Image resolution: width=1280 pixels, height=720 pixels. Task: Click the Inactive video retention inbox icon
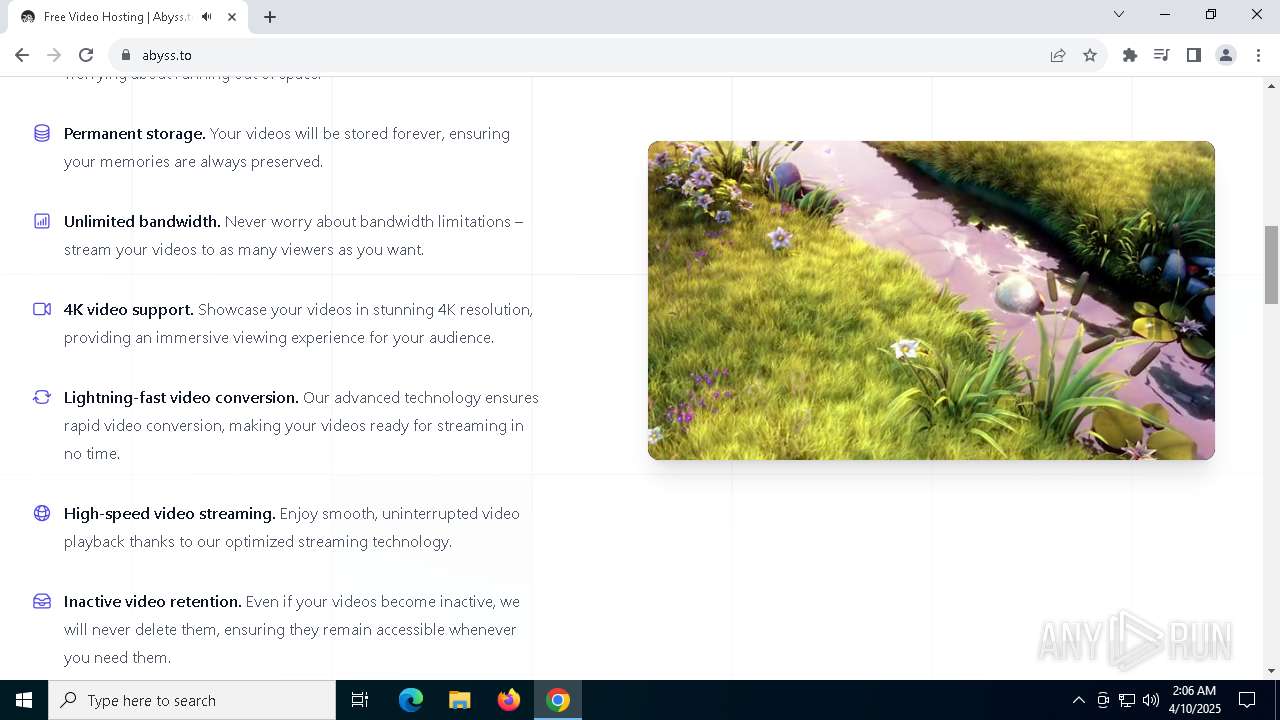42,601
